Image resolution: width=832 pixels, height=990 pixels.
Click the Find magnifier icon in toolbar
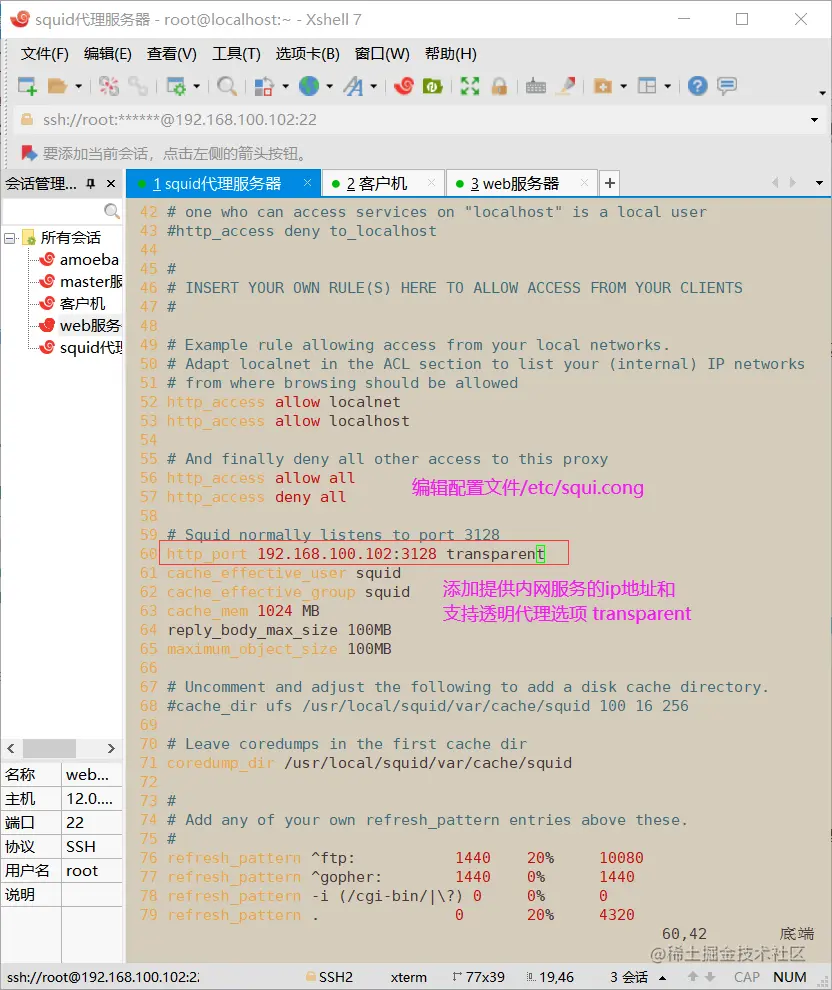click(x=227, y=86)
